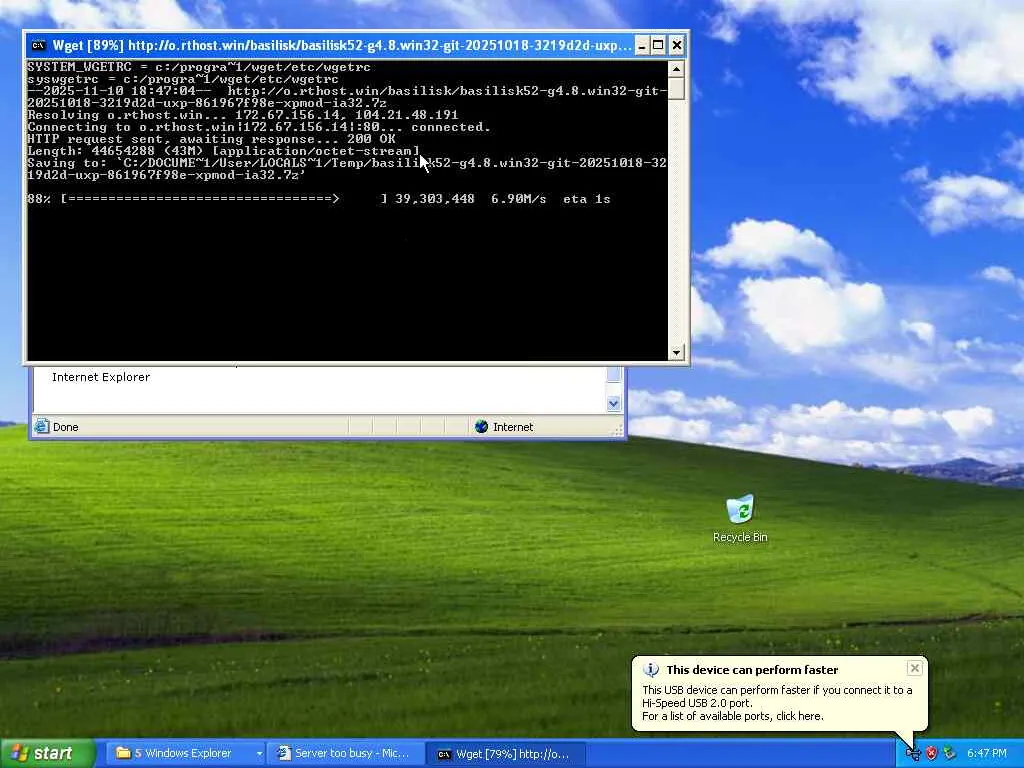
Task: Click the Length 44654288 line in console
Action: pos(223,151)
